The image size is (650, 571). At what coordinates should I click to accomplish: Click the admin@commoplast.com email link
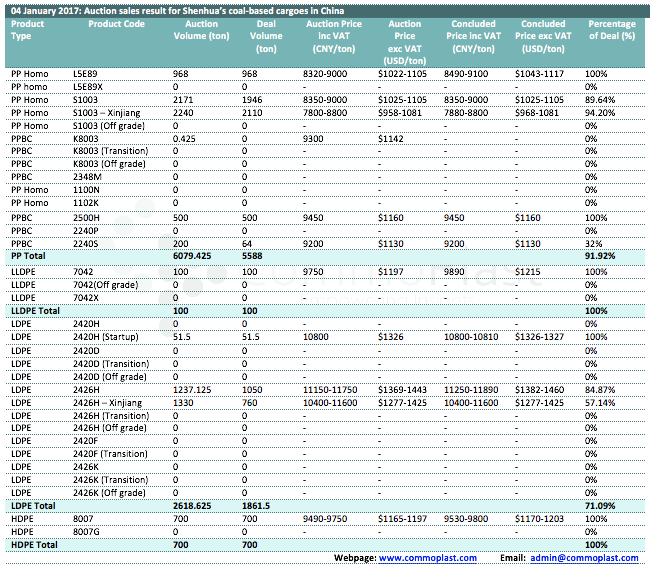point(583,558)
